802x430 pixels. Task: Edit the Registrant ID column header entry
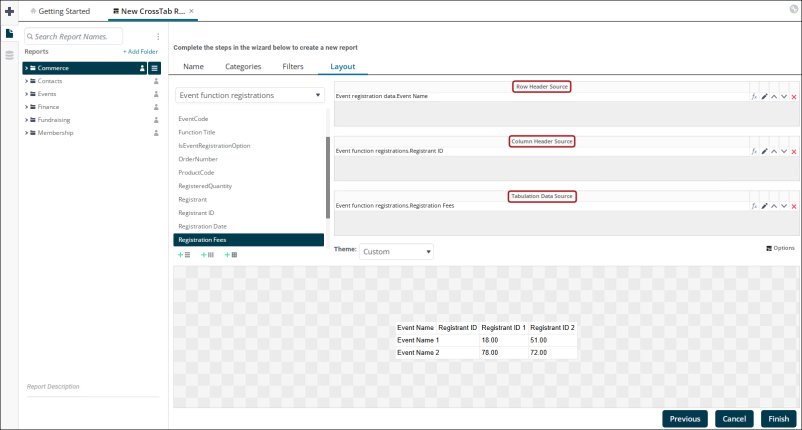(764, 151)
